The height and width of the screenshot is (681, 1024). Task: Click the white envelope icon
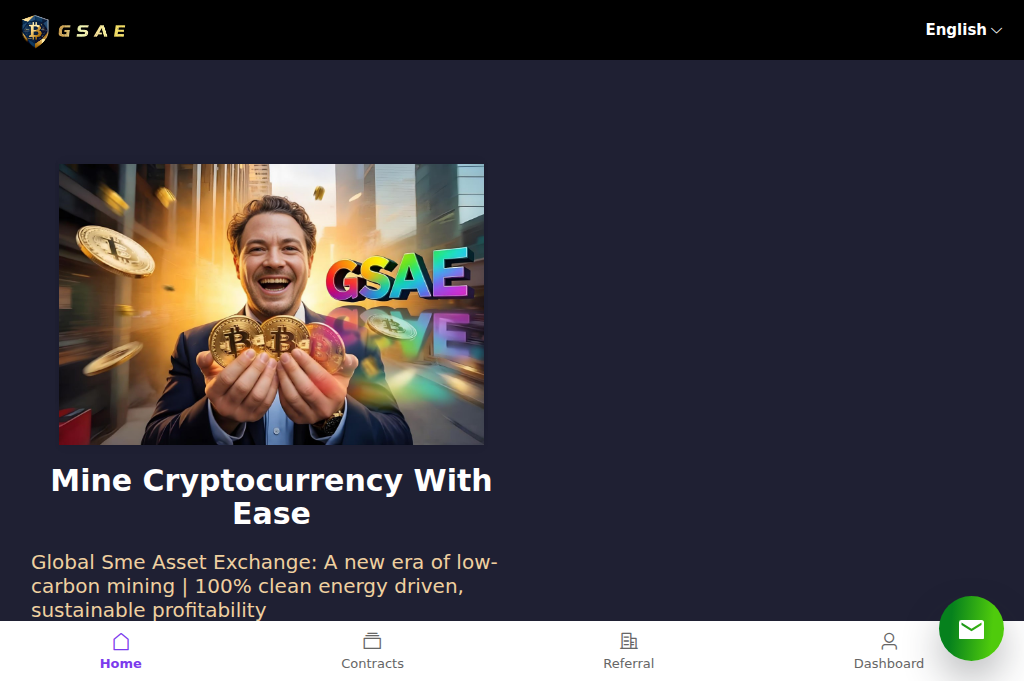tap(971, 629)
